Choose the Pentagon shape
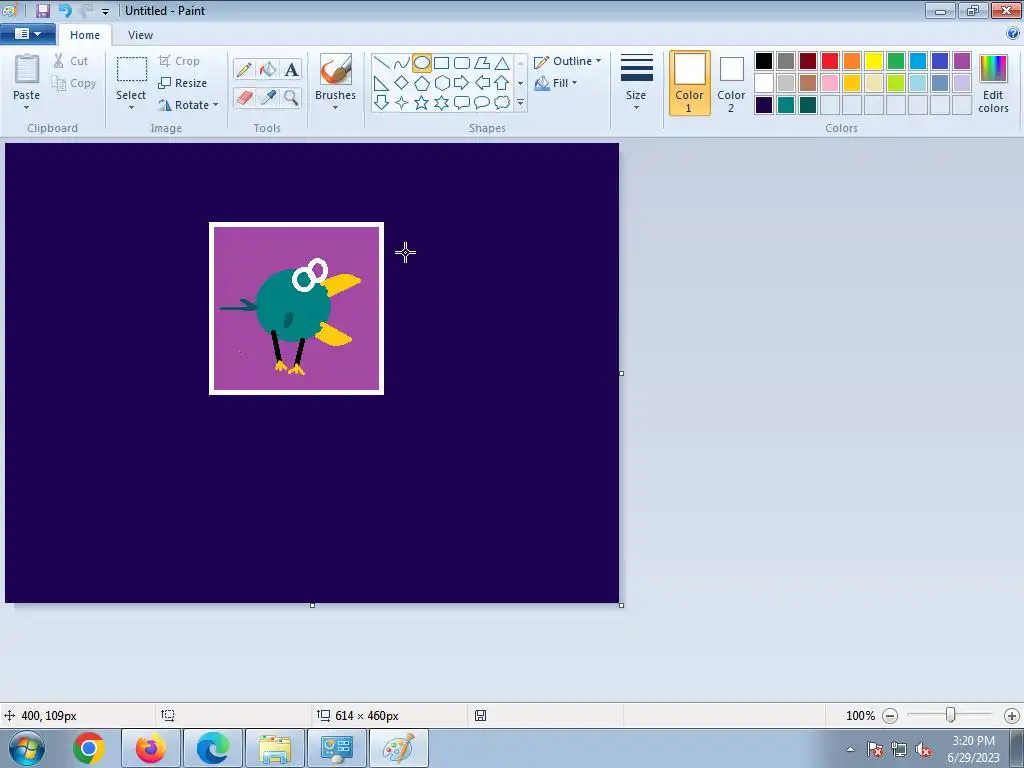This screenshot has width=1024, height=768. tap(422, 83)
